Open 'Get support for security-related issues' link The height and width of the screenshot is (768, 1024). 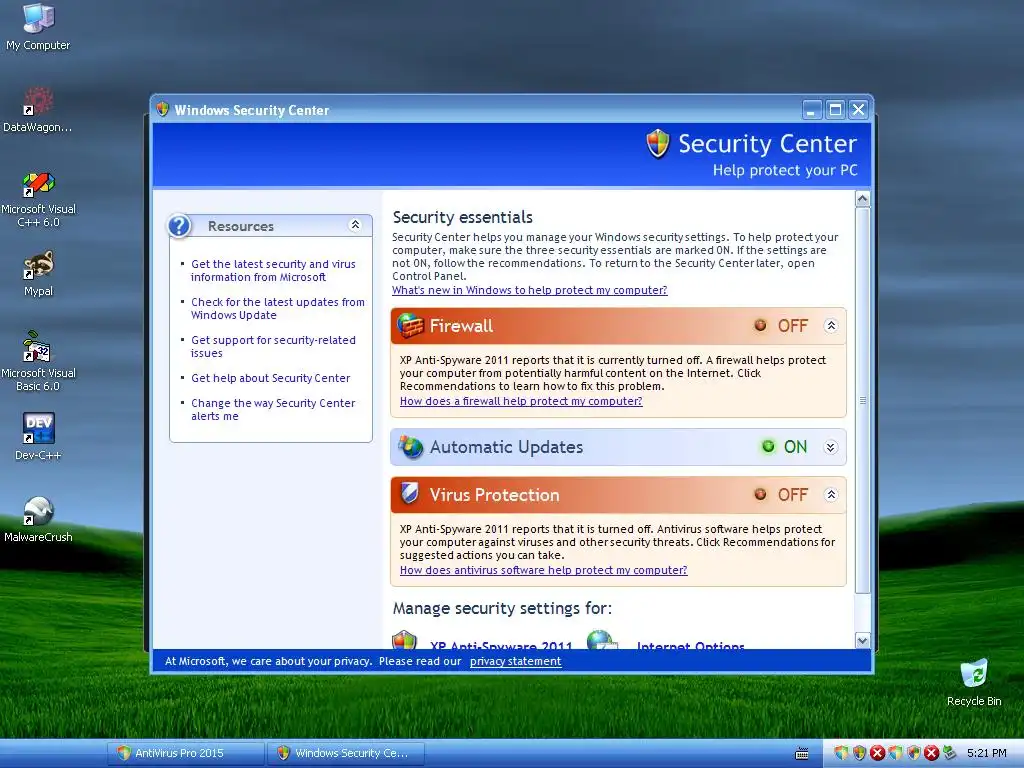pyautogui.click(x=273, y=346)
